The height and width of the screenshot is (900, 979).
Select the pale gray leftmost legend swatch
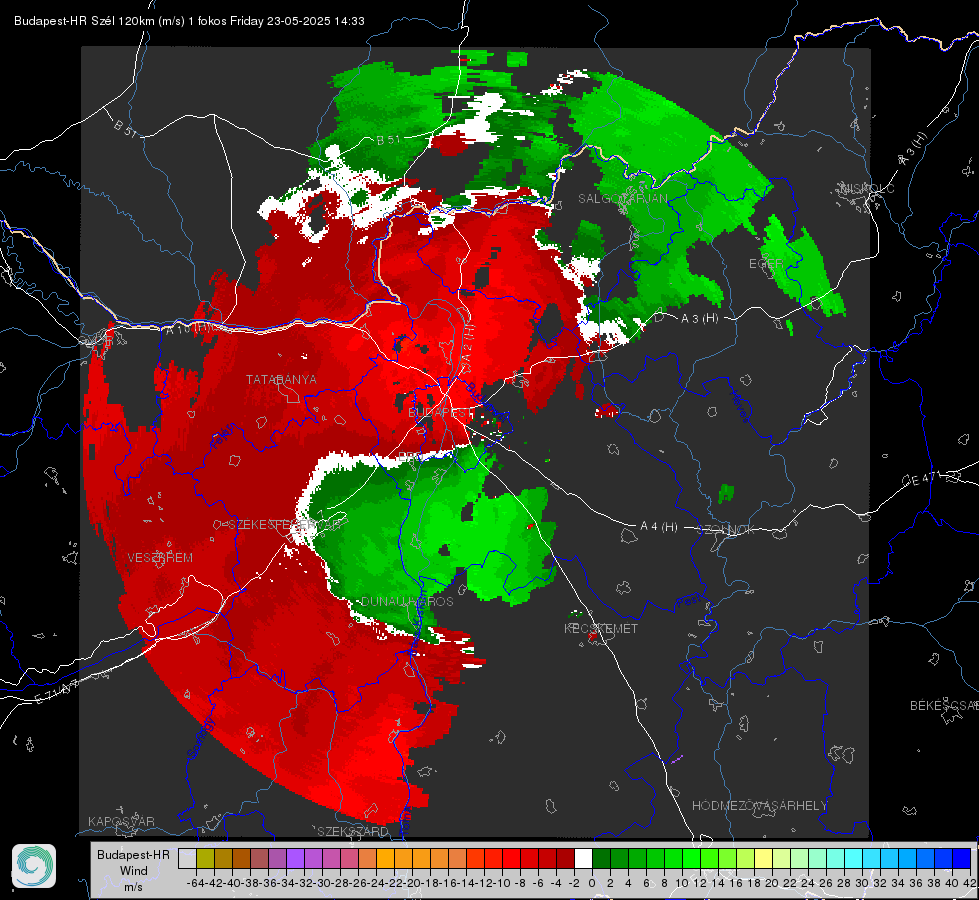pyautogui.click(x=187, y=858)
